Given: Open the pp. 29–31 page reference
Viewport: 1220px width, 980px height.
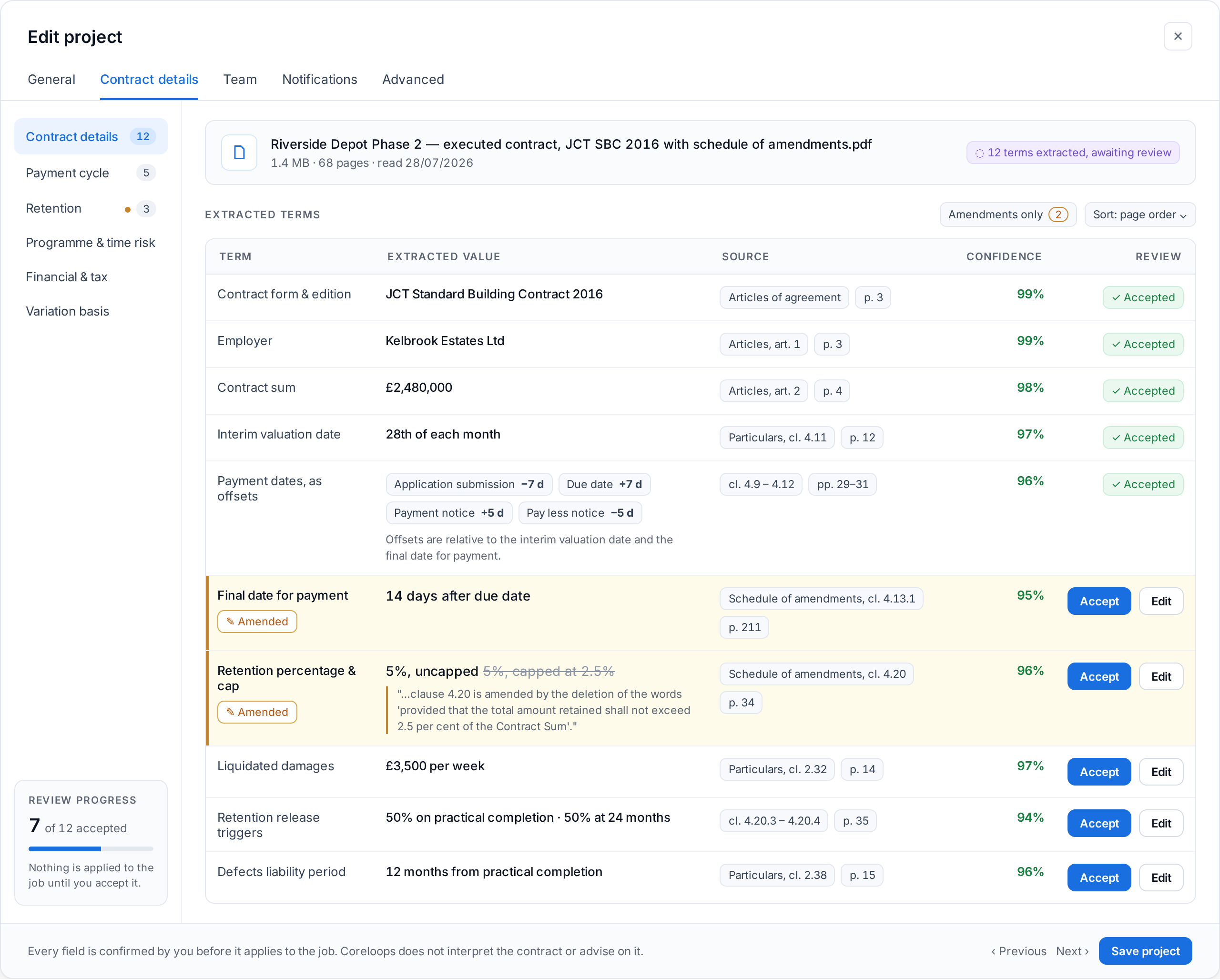Looking at the screenshot, I should click(x=842, y=484).
